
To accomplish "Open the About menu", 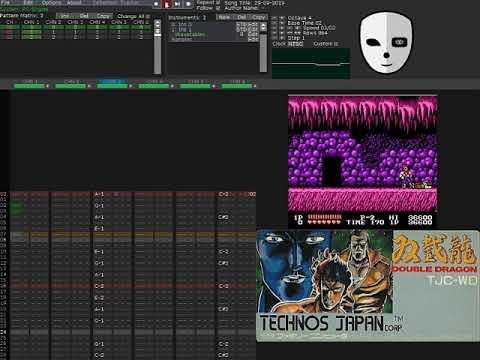I will 74,3.
